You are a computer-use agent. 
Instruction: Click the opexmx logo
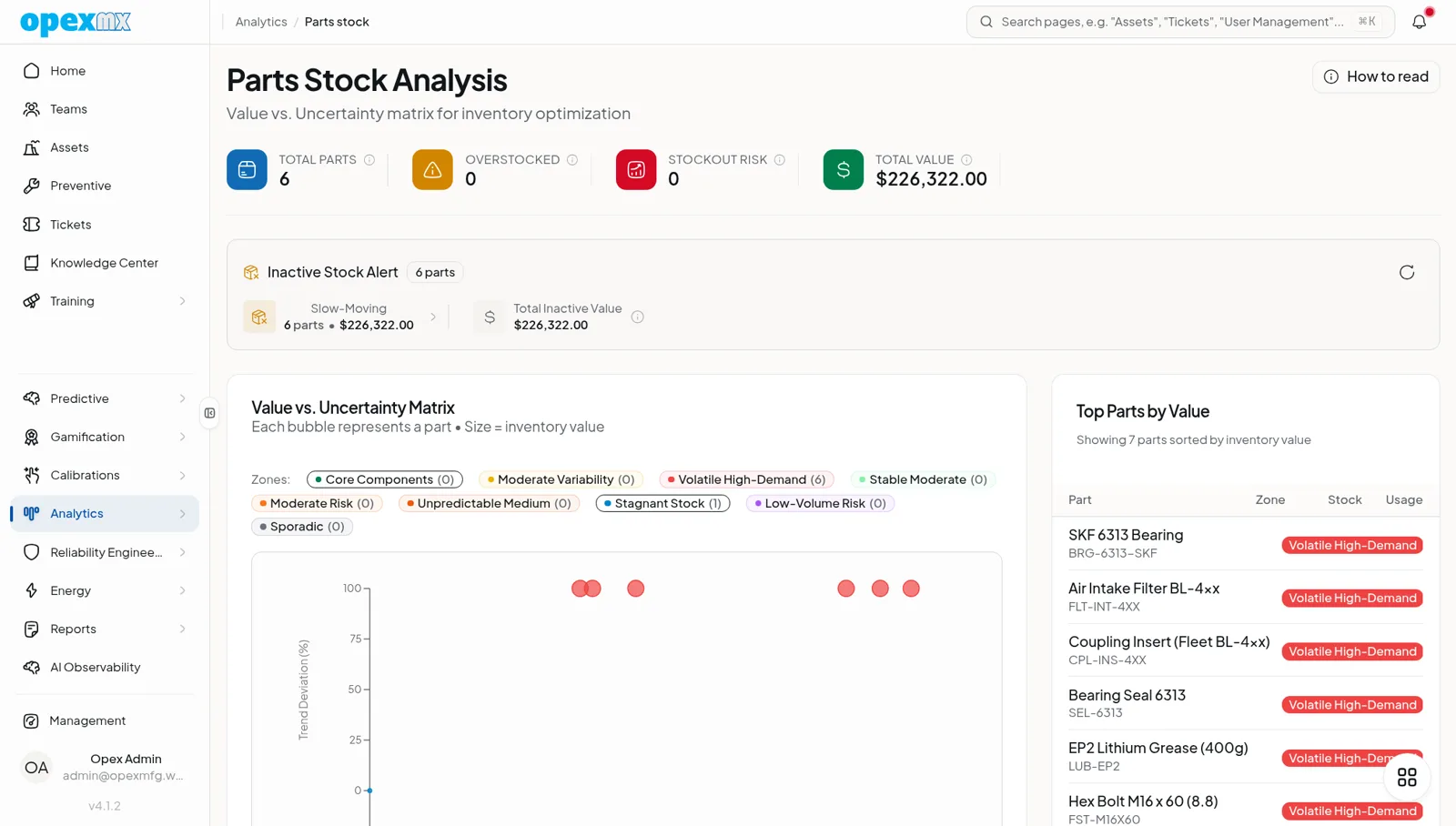pyautogui.click(x=76, y=22)
